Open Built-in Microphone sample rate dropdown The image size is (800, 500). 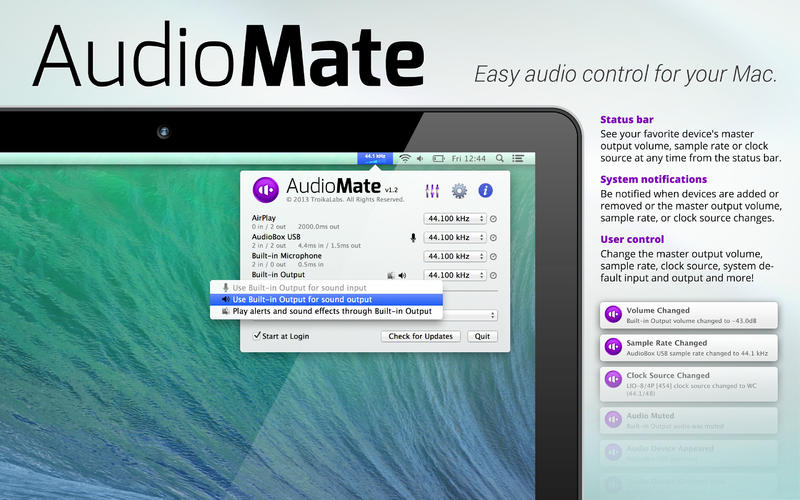pos(455,257)
